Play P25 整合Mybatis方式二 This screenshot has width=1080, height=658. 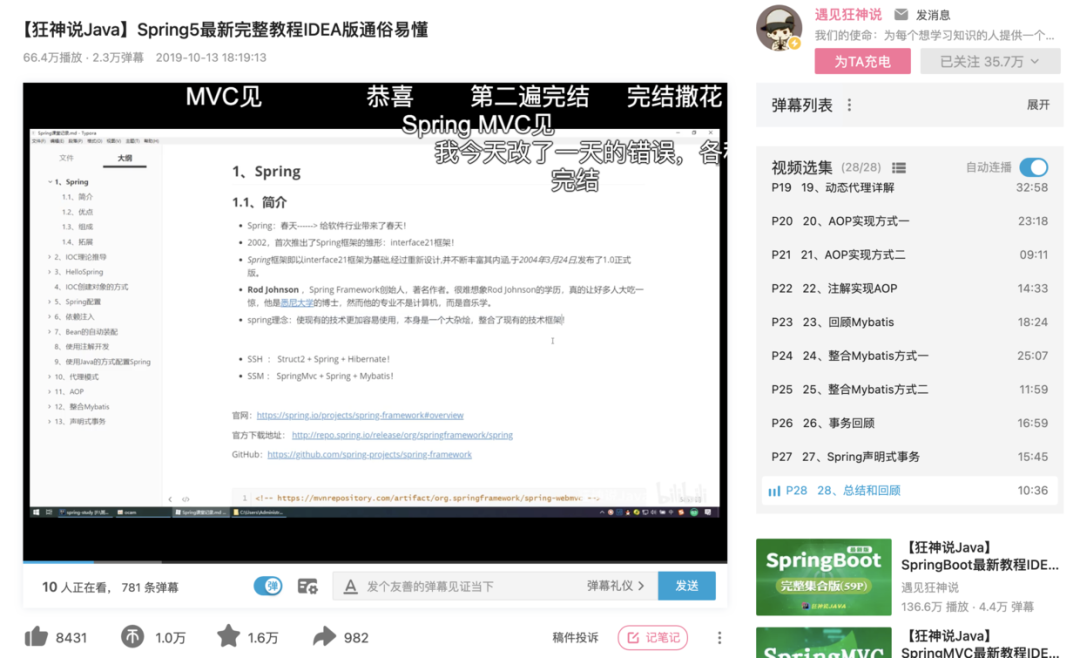909,390
